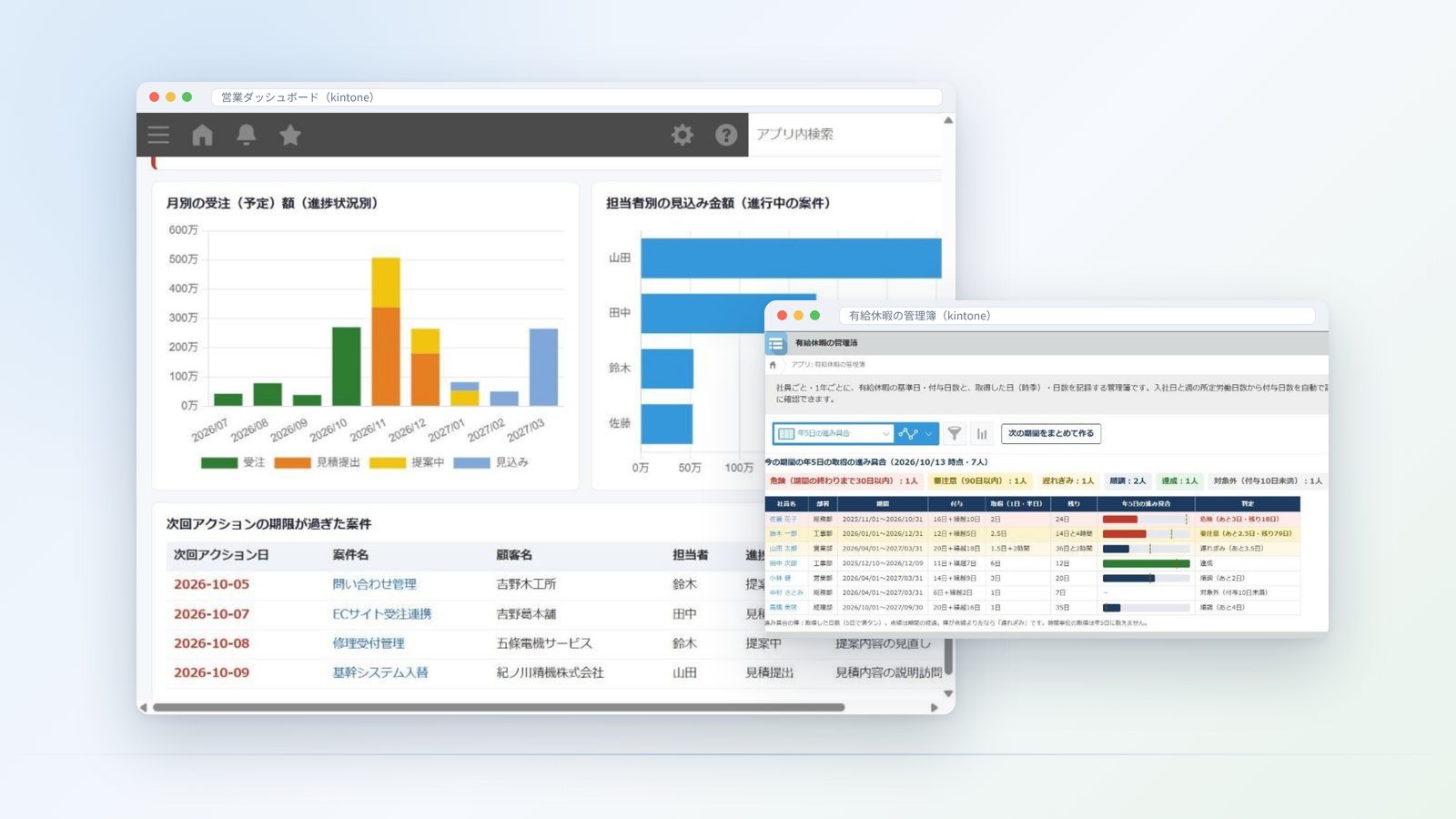Click the 紀ノ川精機株式会社 customer cell
This screenshot has height=819, width=1456.
(550, 672)
